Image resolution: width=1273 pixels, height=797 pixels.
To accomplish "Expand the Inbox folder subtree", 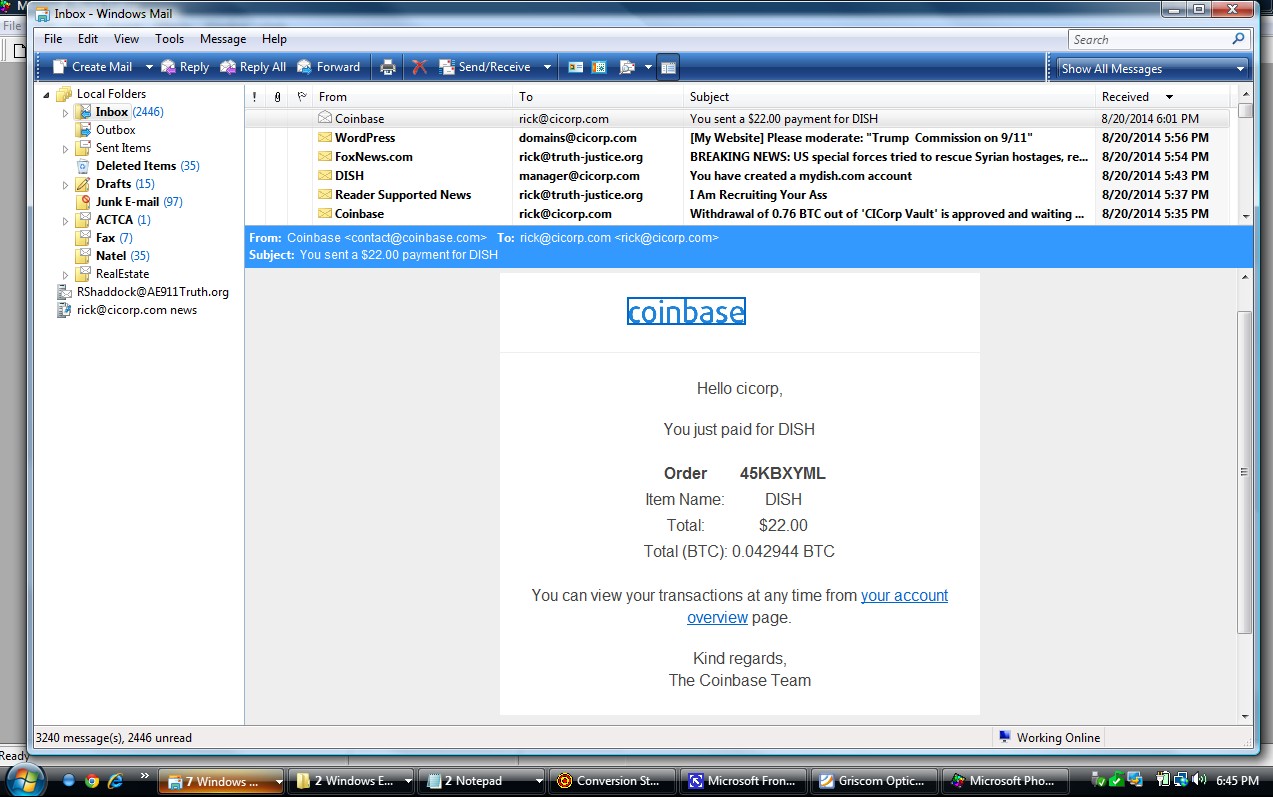I will pyautogui.click(x=66, y=112).
